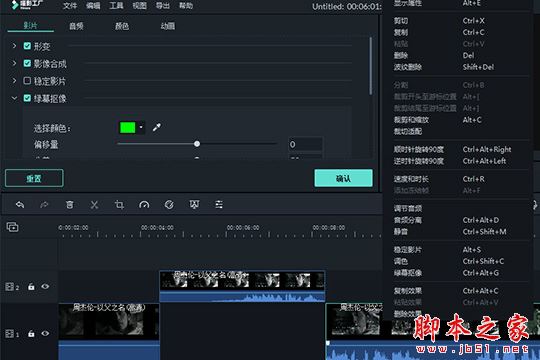Click the green screen icon in the toolbar
This screenshot has height=360, width=540.
(194, 205)
